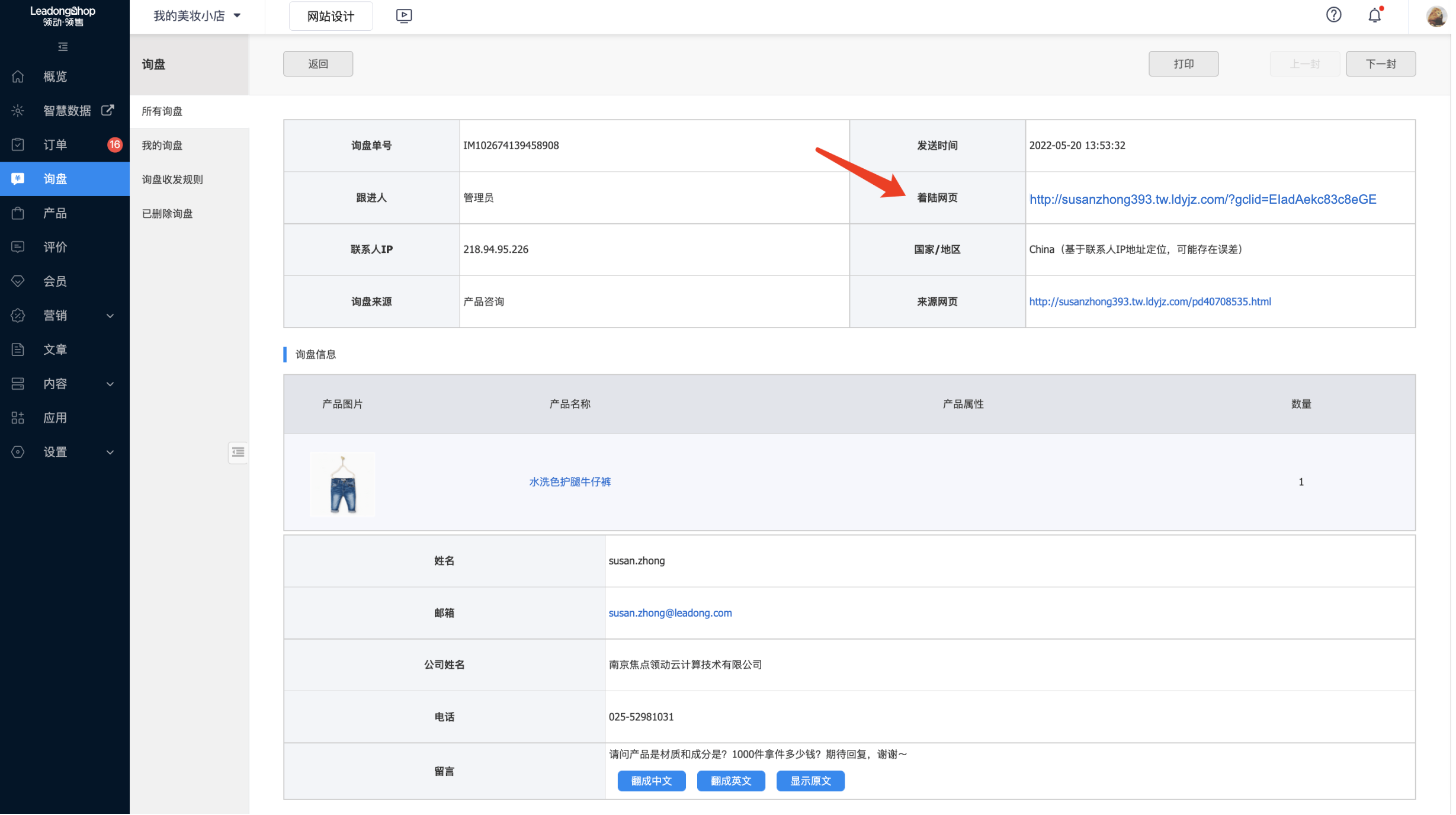This screenshot has height=815, width=1456.
Task: Expand the 设置 sidebar menu
Action: point(110,453)
